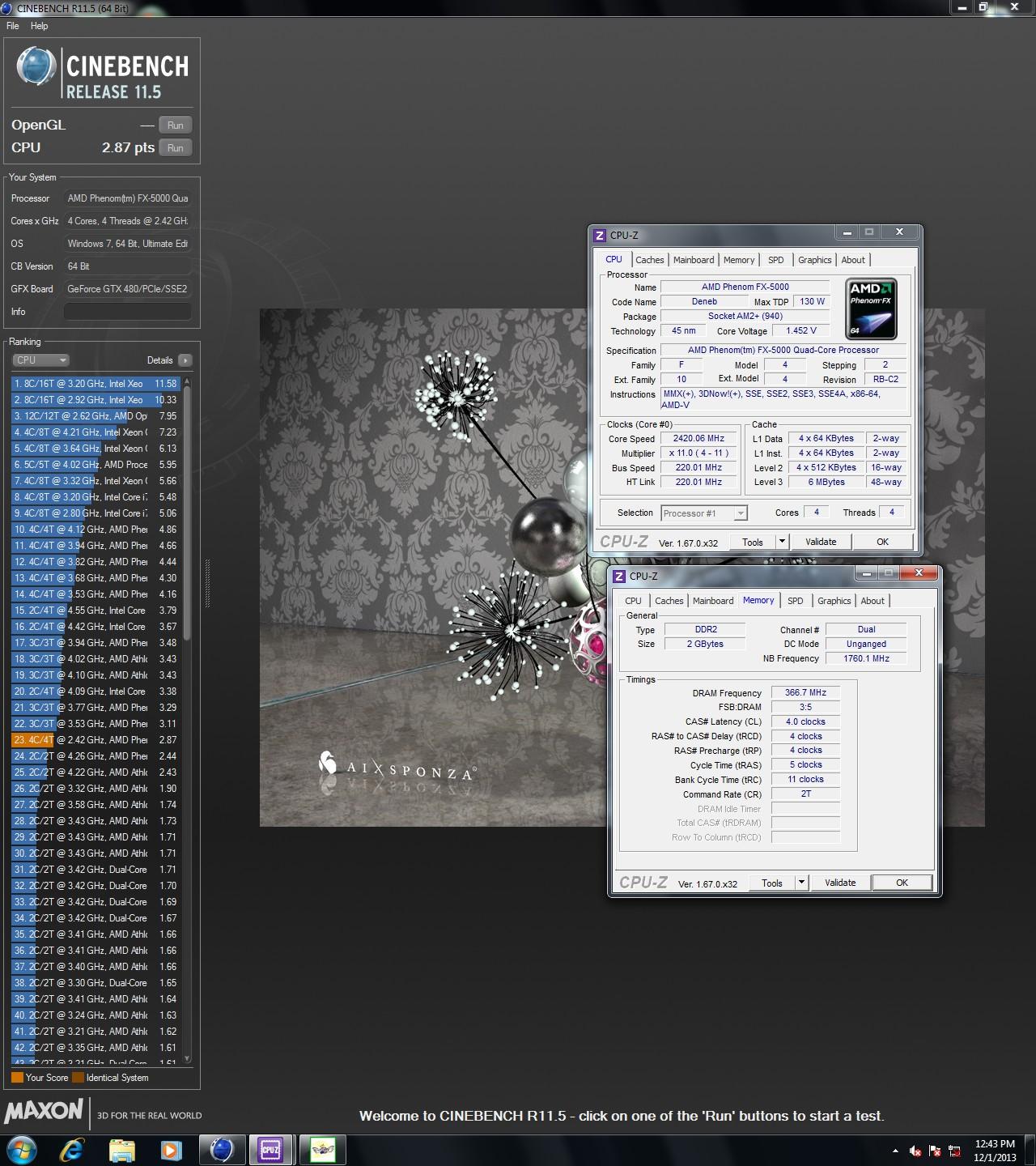Open CPU tab in lower CPU-Z window
This screenshot has width=1036, height=1166.
point(633,601)
